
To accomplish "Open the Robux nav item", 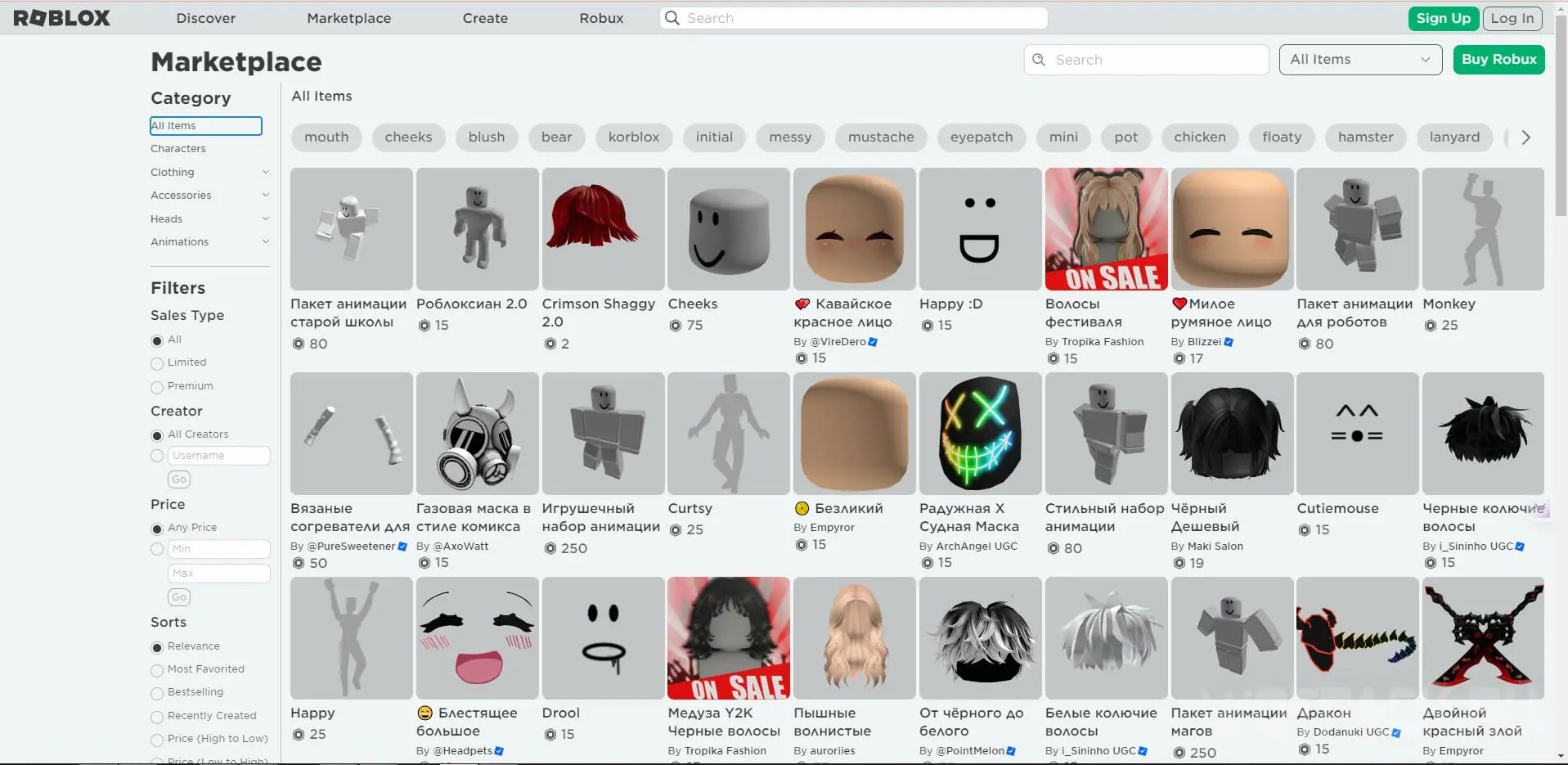I will pos(601,18).
